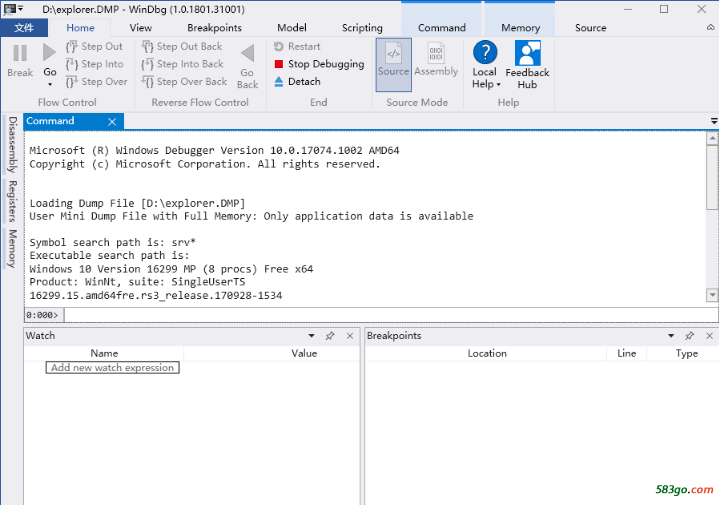Click the Go Back arrow icon
The width and height of the screenshot is (719, 505).
click(248, 53)
